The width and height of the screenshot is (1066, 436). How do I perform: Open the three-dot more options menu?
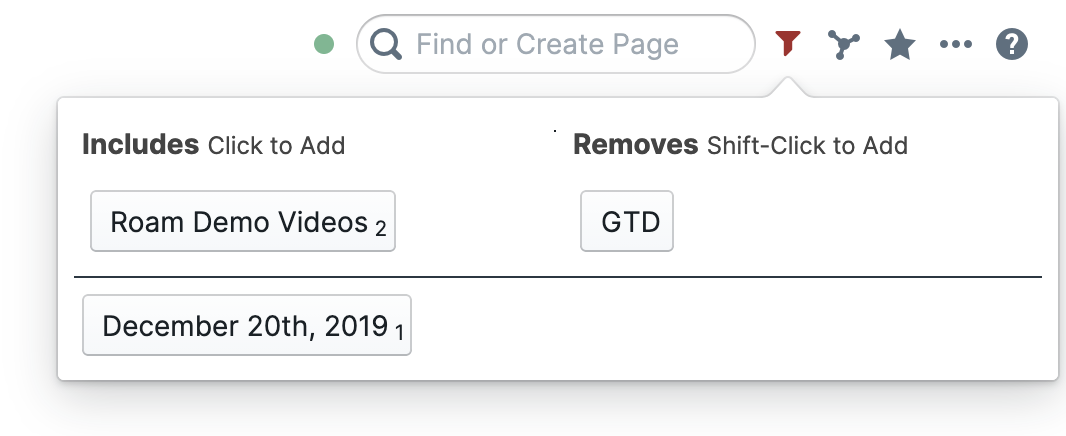coord(956,44)
